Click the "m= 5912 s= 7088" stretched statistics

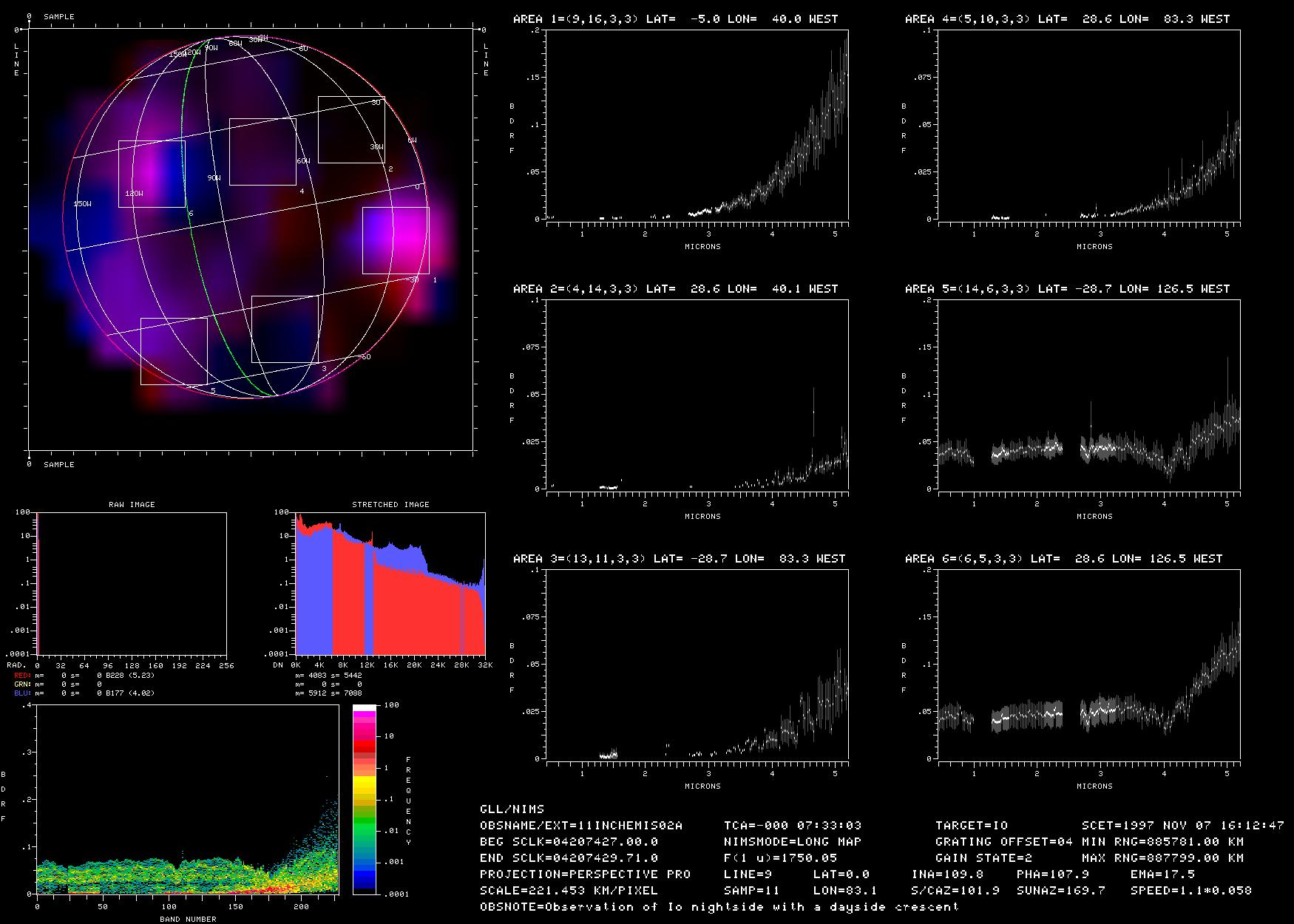pyautogui.click(x=329, y=693)
